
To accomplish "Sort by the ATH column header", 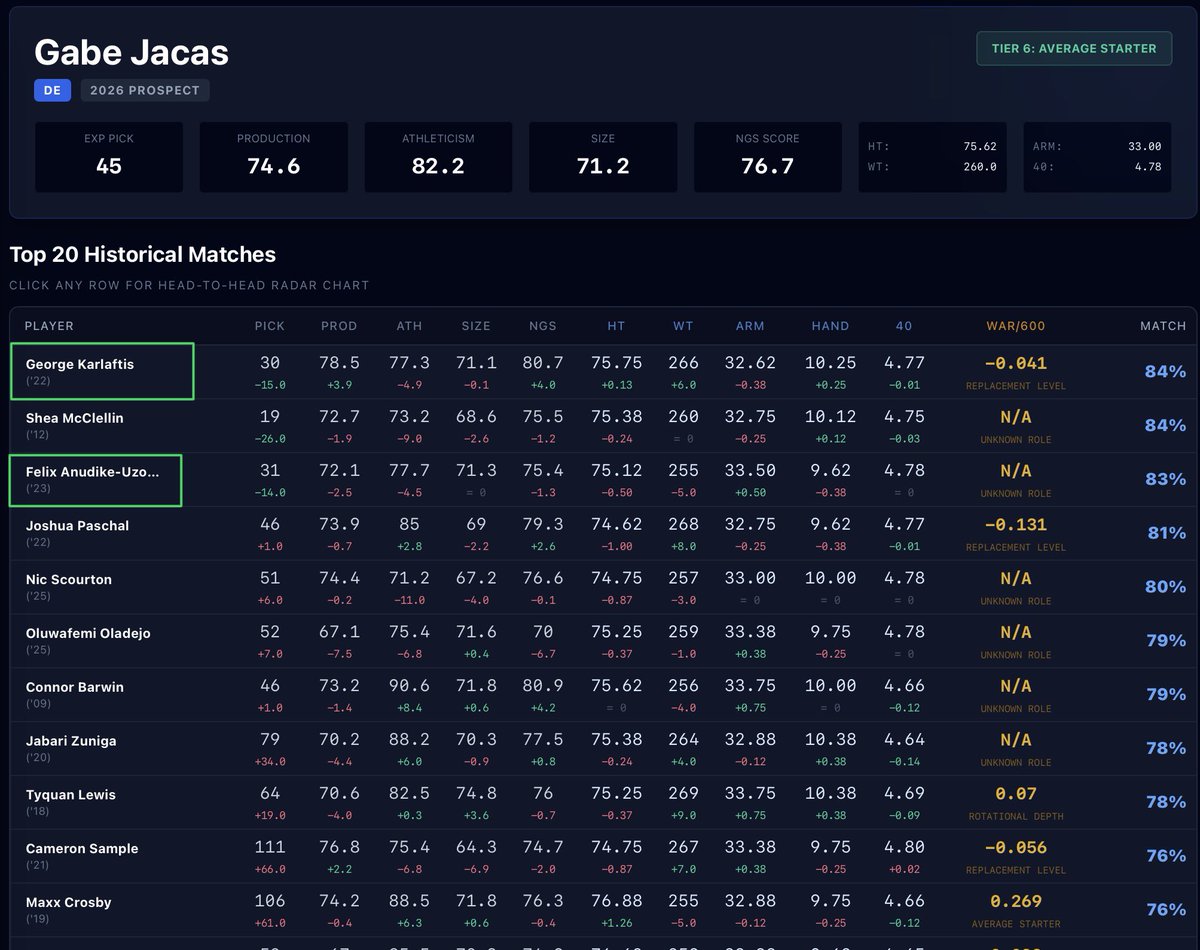I will (409, 326).
